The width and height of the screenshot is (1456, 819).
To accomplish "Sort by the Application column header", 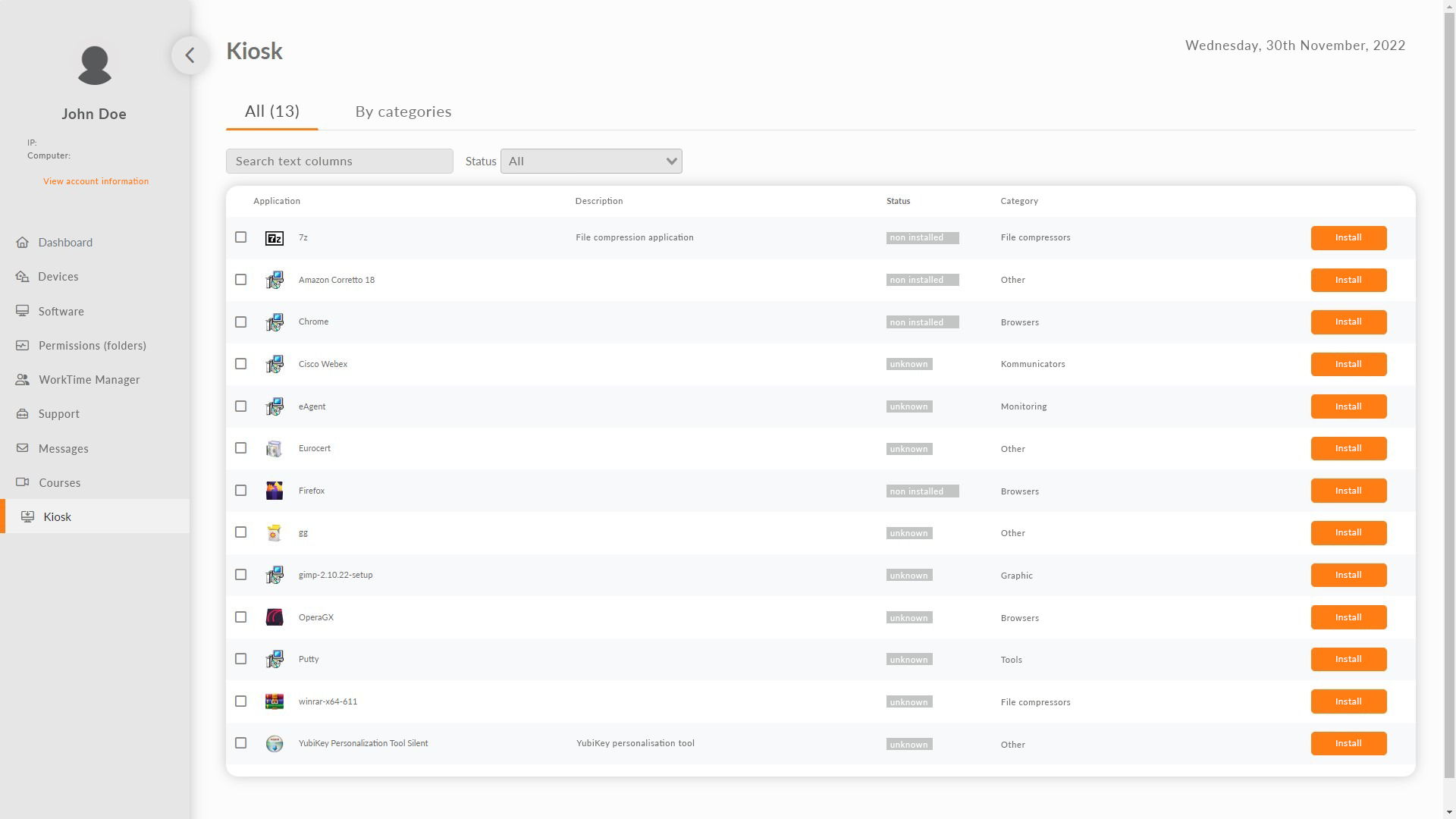I will click(277, 201).
